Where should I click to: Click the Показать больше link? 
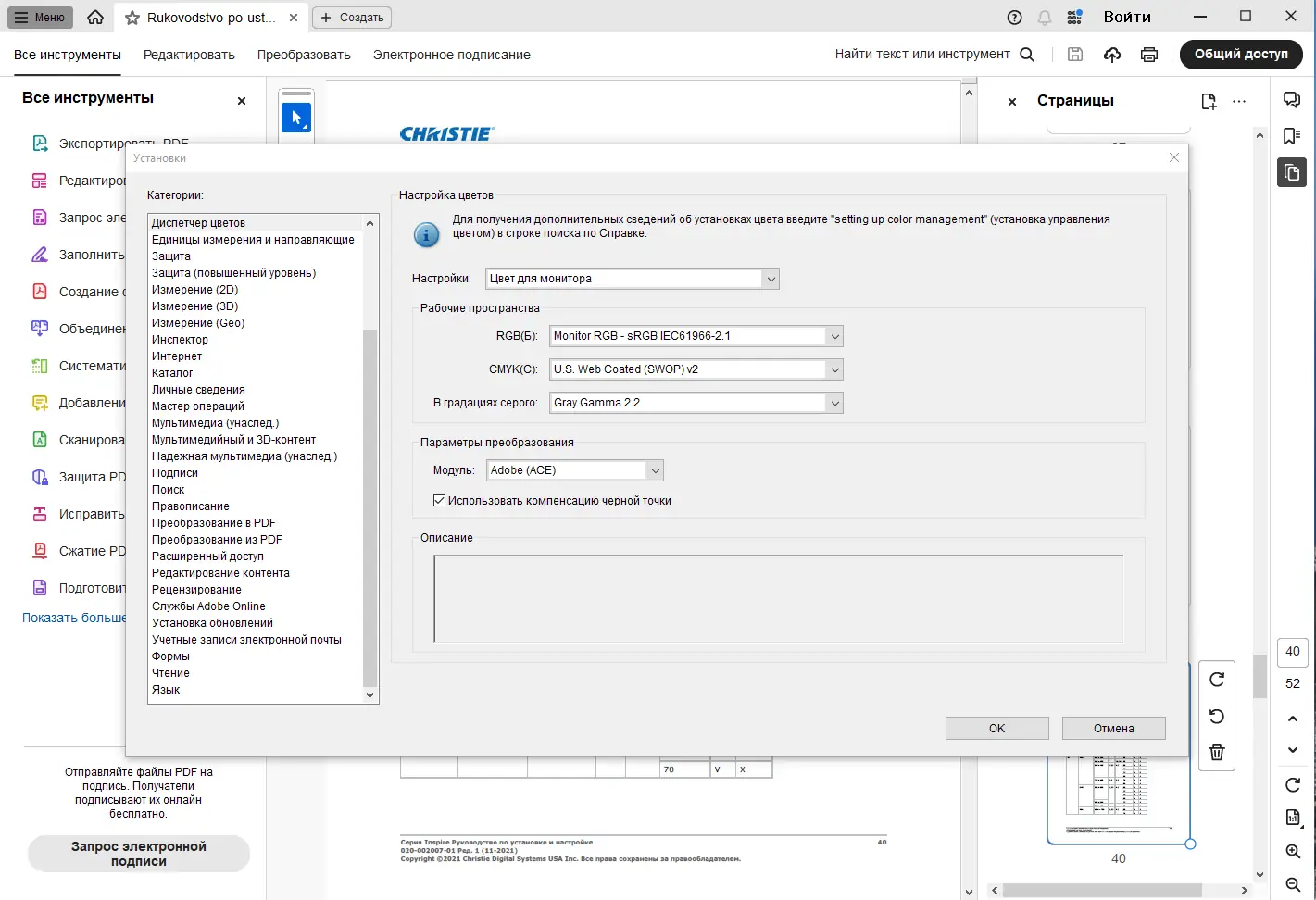point(74,618)
